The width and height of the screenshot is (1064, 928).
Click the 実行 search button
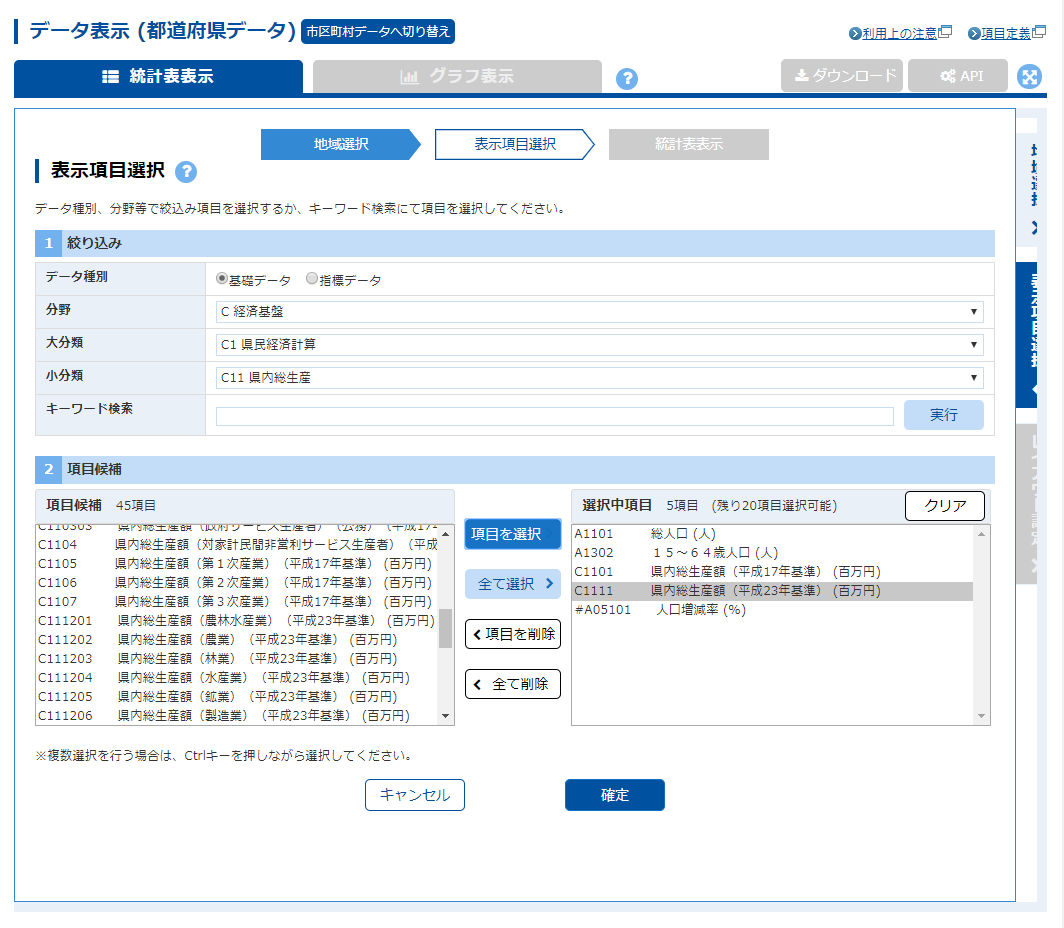point(943,415)
